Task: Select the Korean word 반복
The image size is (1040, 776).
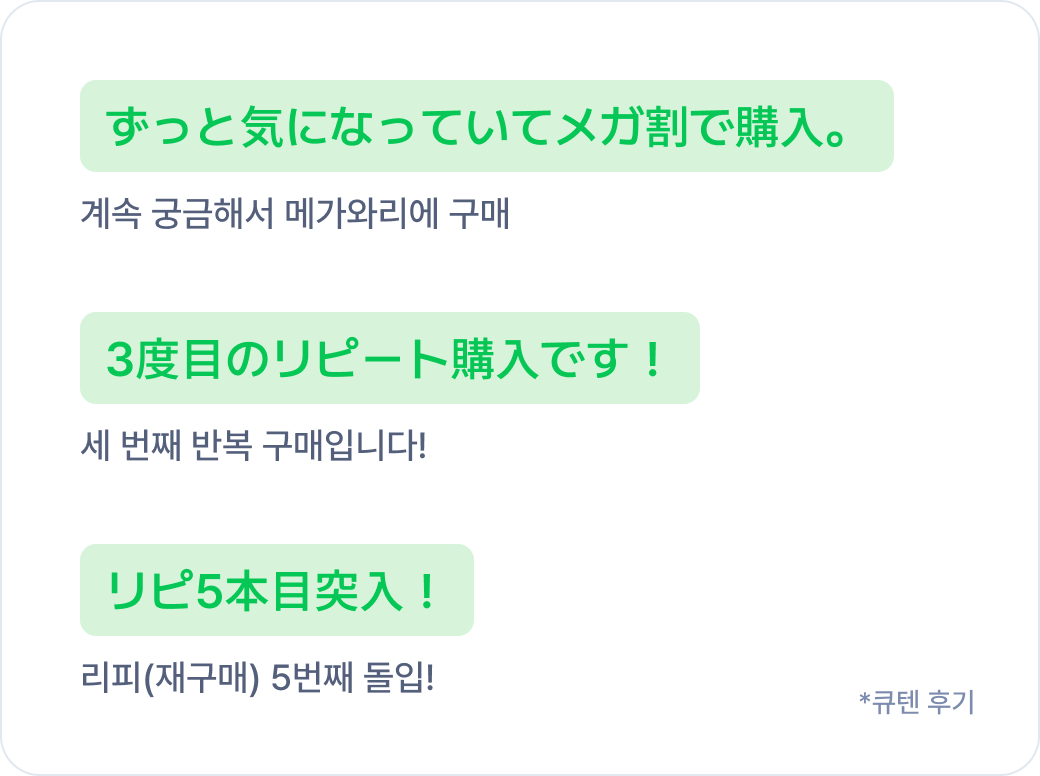Action: (222, 445)
